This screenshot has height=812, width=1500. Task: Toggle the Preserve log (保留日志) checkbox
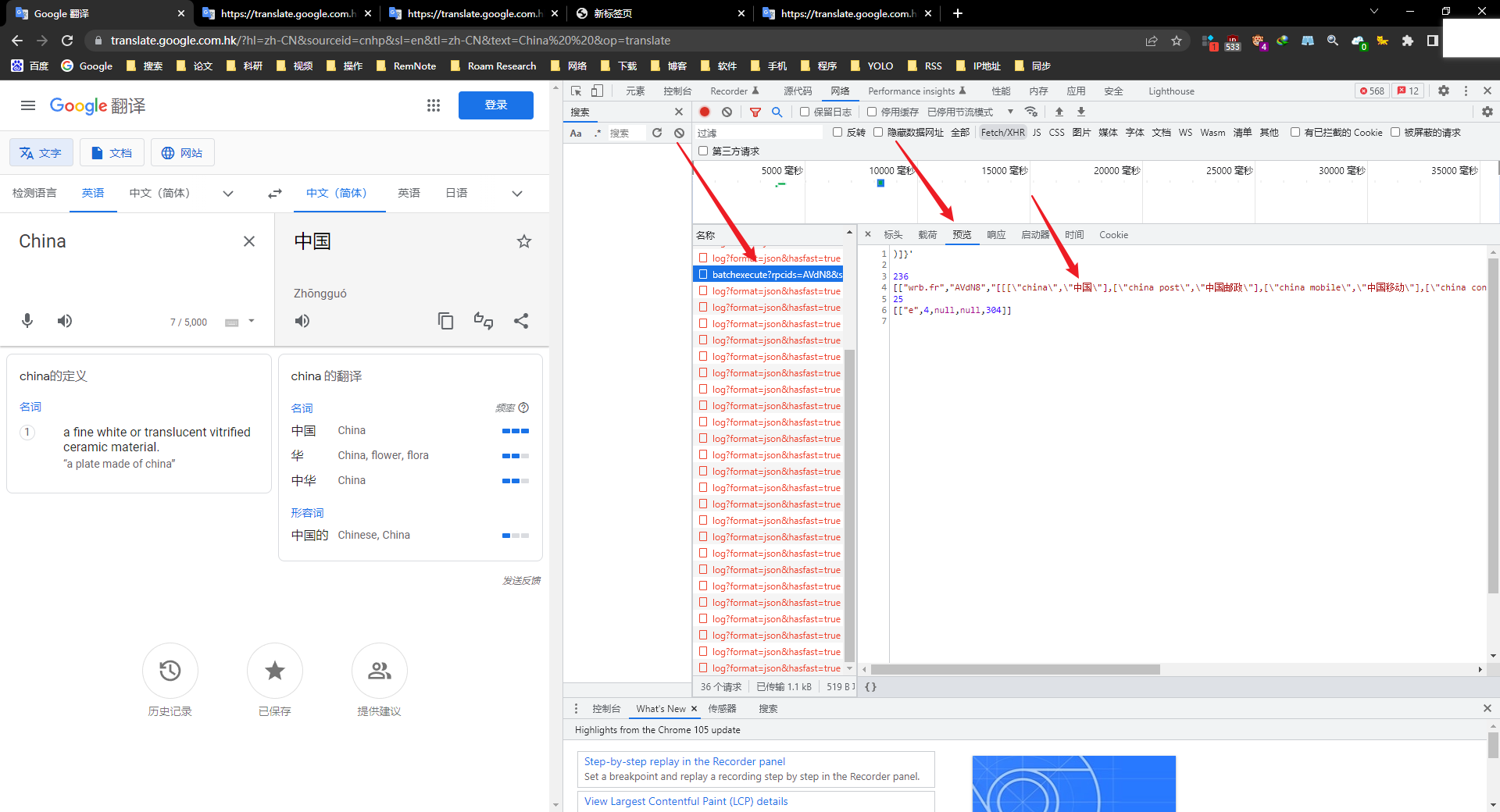(805, 112)
